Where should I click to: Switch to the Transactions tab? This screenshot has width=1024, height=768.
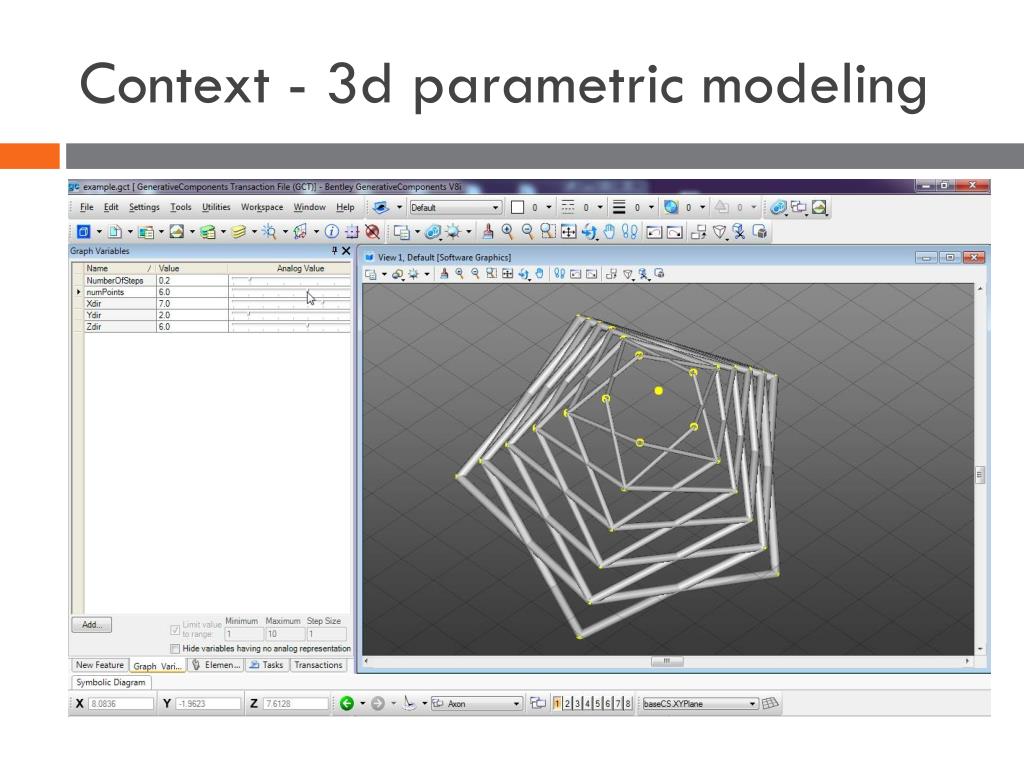[318, 665]
